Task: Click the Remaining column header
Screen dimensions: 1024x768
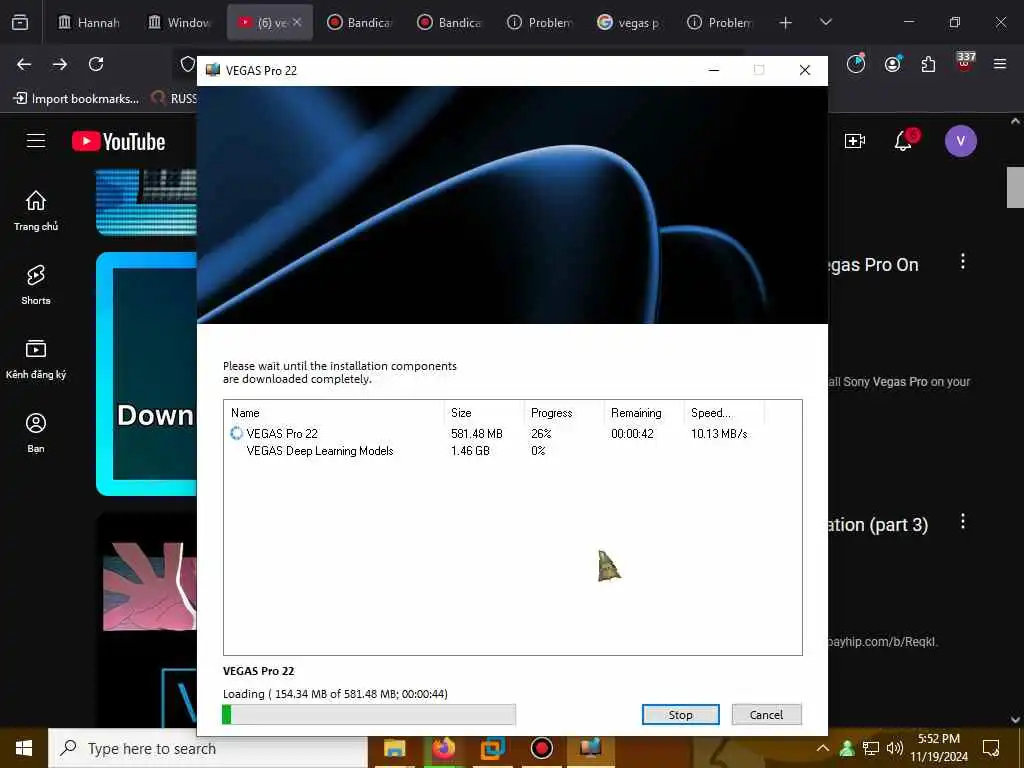Action: click(x=643, y=413)
